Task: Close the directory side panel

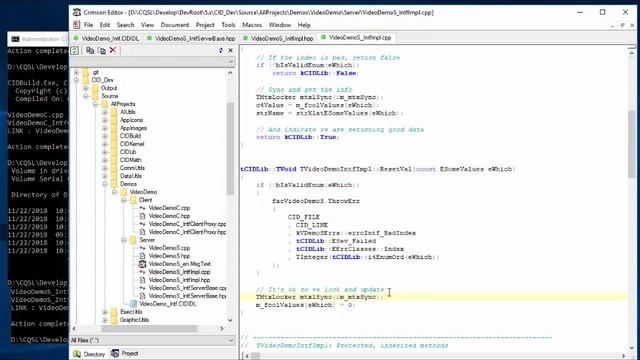Action: point(230,50)
